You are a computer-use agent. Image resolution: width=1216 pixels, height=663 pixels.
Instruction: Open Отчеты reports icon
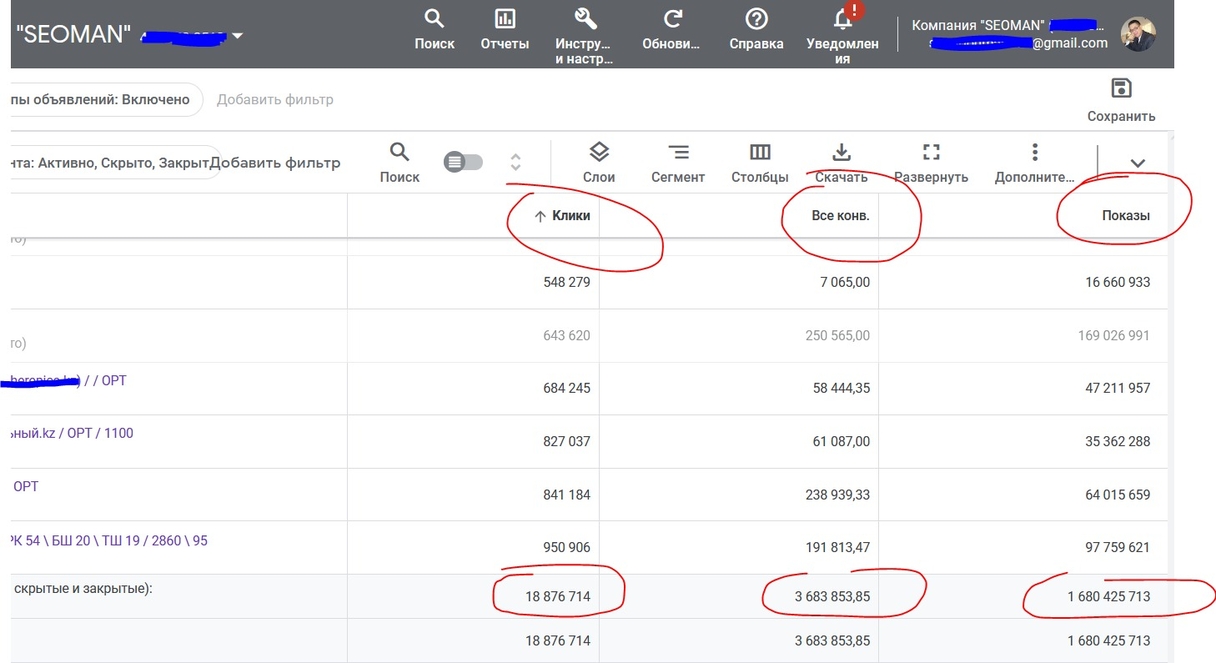pos(504,19)
